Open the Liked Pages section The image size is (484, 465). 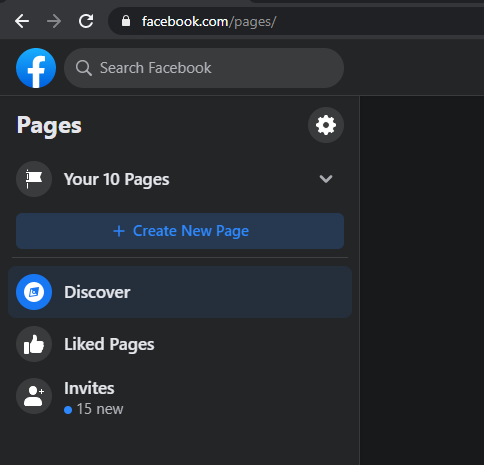pos(180,344)
